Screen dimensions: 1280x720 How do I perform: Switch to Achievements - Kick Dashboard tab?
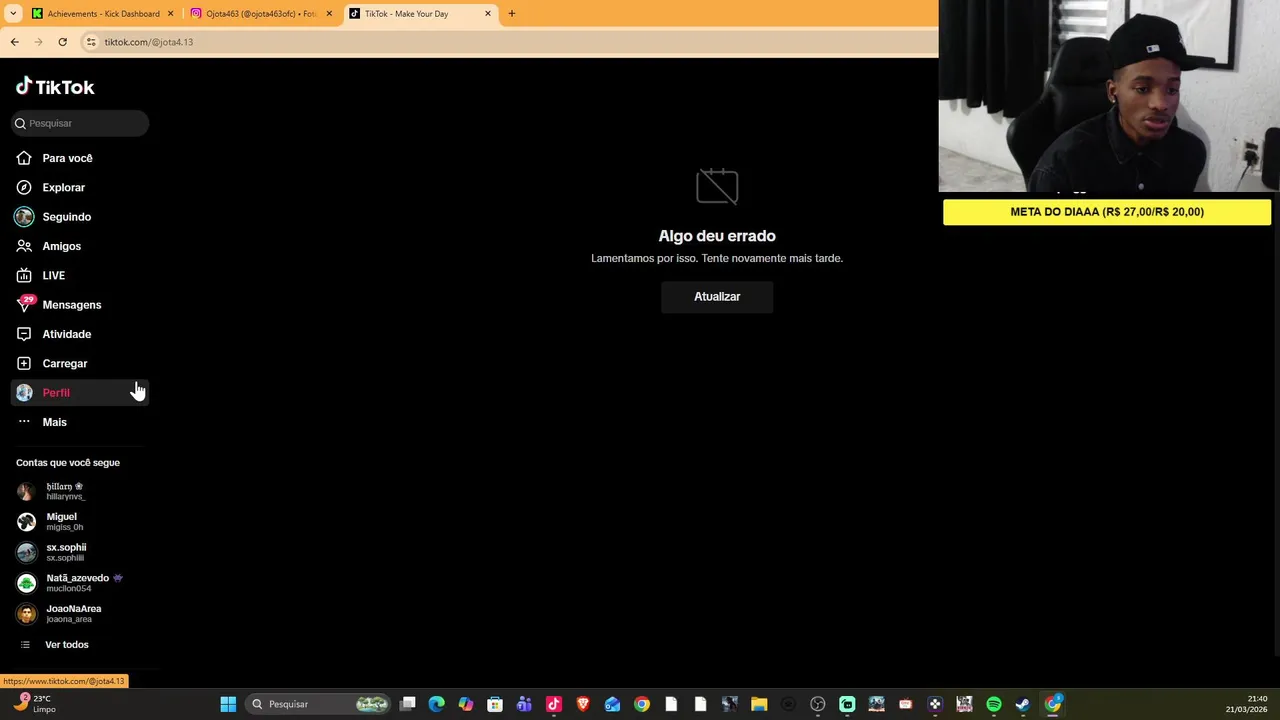pyautogui.click(x=103, y=14)
